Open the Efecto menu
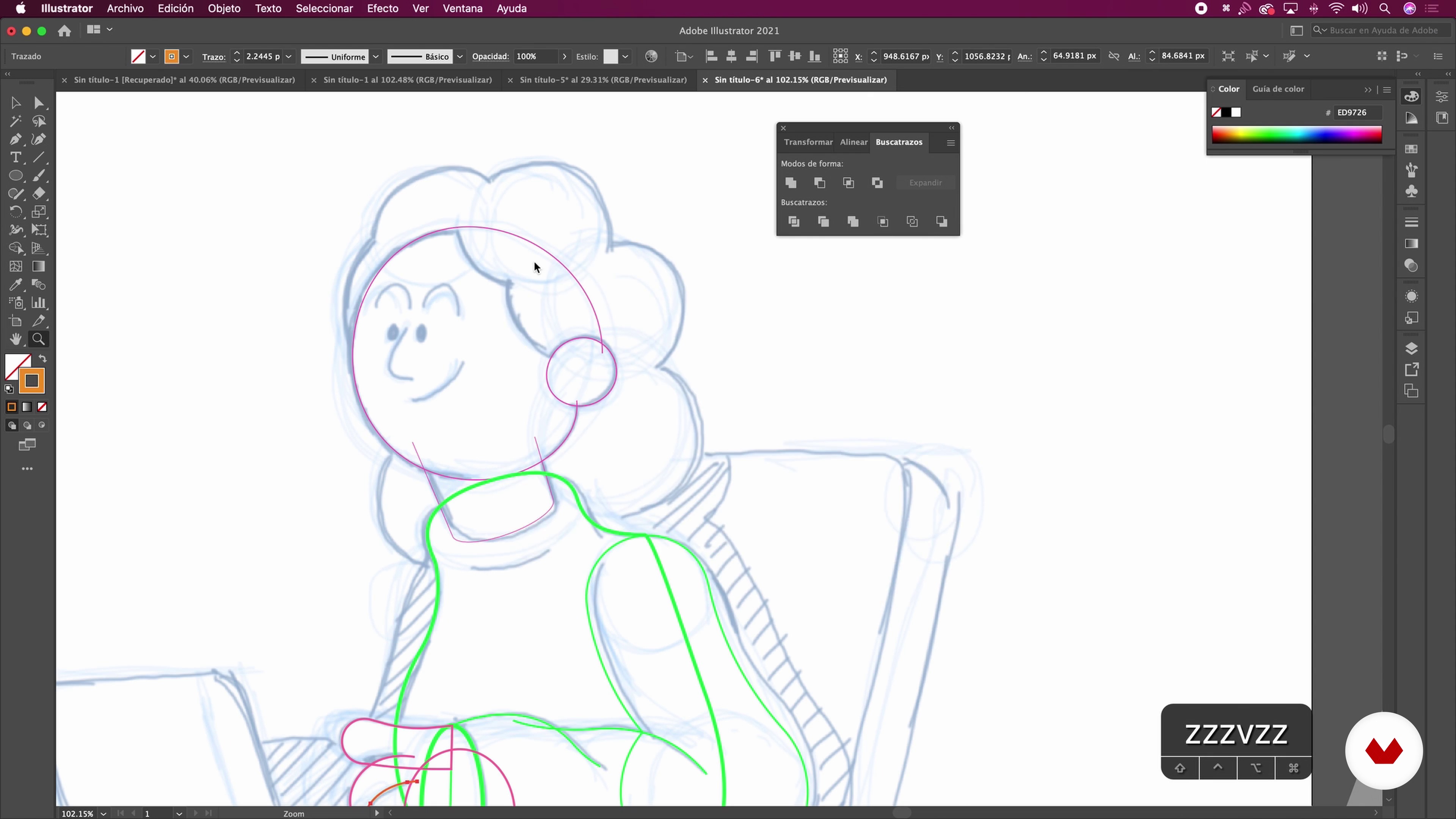The width and height of the screenshot is (1456, 819). click(383, 8)
